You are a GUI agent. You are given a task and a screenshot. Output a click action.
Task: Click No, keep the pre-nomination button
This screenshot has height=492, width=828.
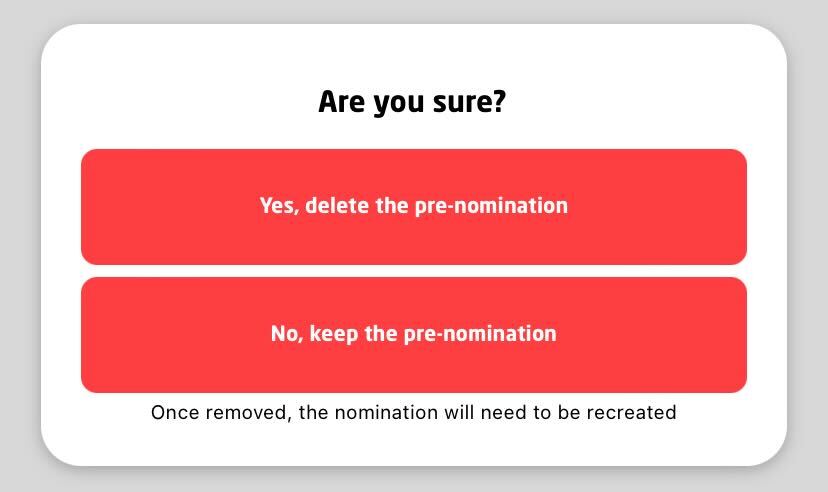tap(413, 335)
